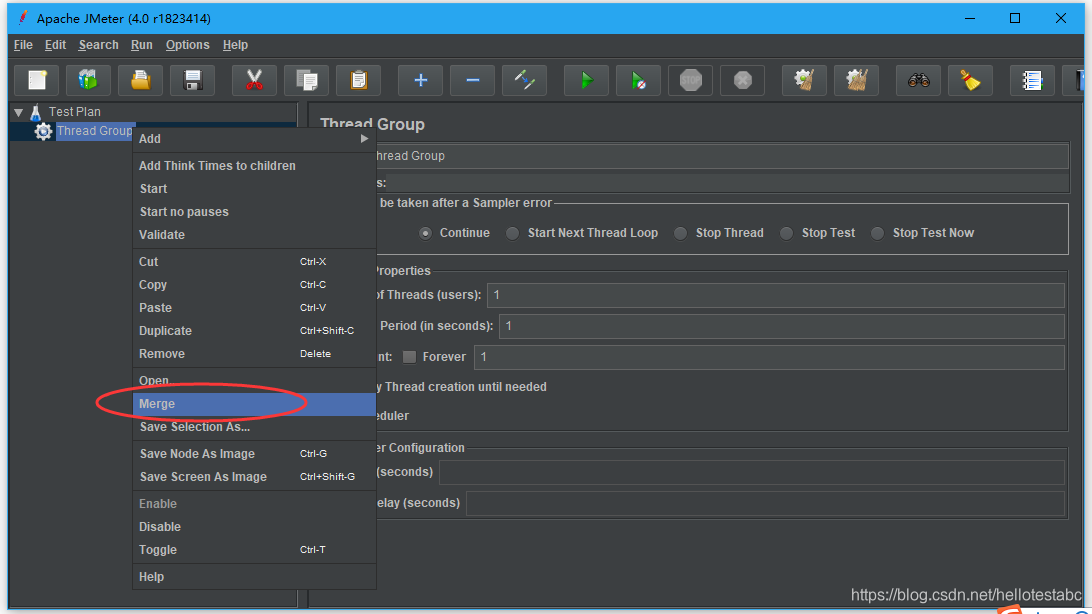Screen dimensions: 1092x614
Task: Click the Thread Group gear icon
Action: tap(43, 131)
